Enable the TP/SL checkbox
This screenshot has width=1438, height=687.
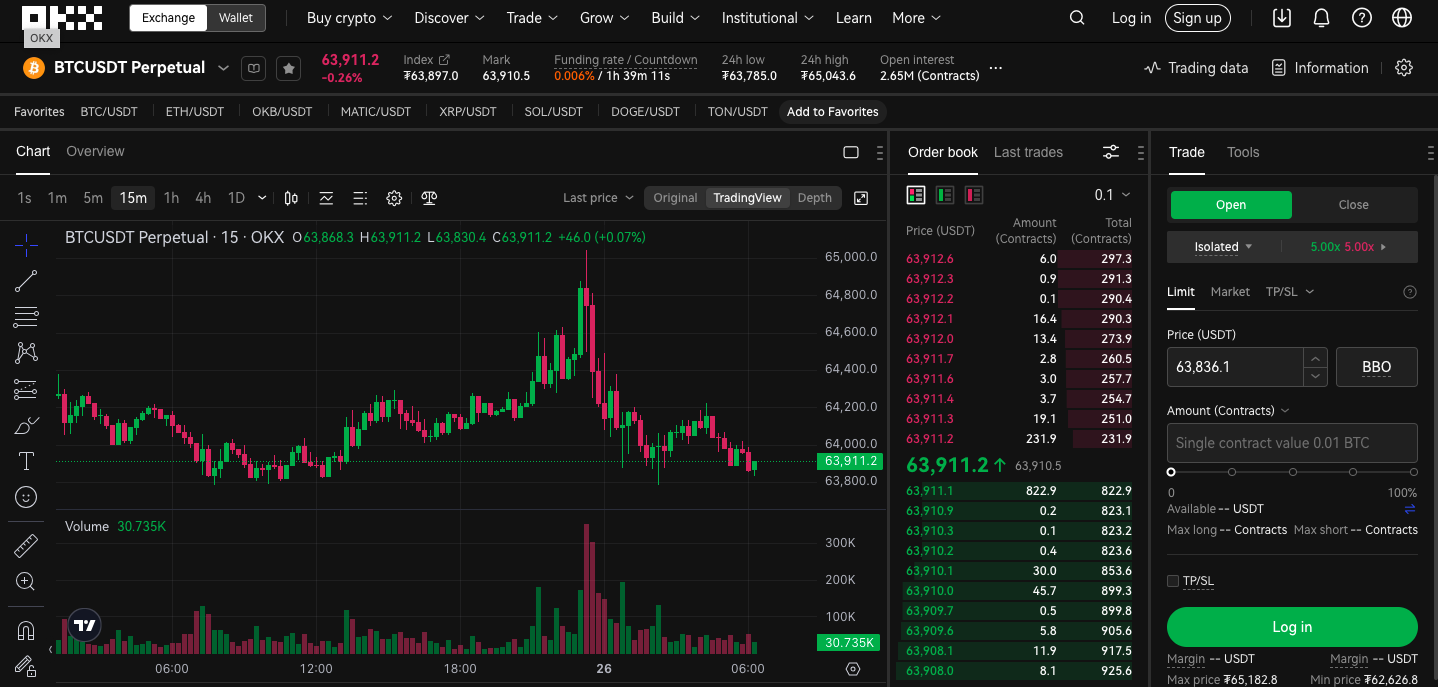[1173, 581]
